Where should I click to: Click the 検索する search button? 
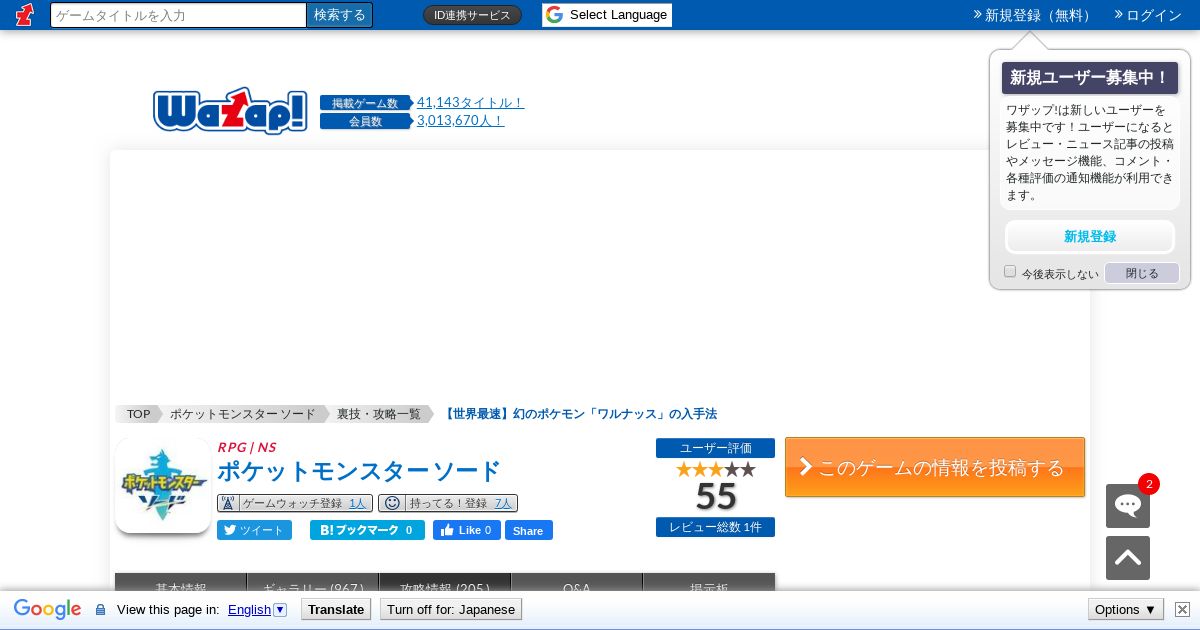click(340, 15)
